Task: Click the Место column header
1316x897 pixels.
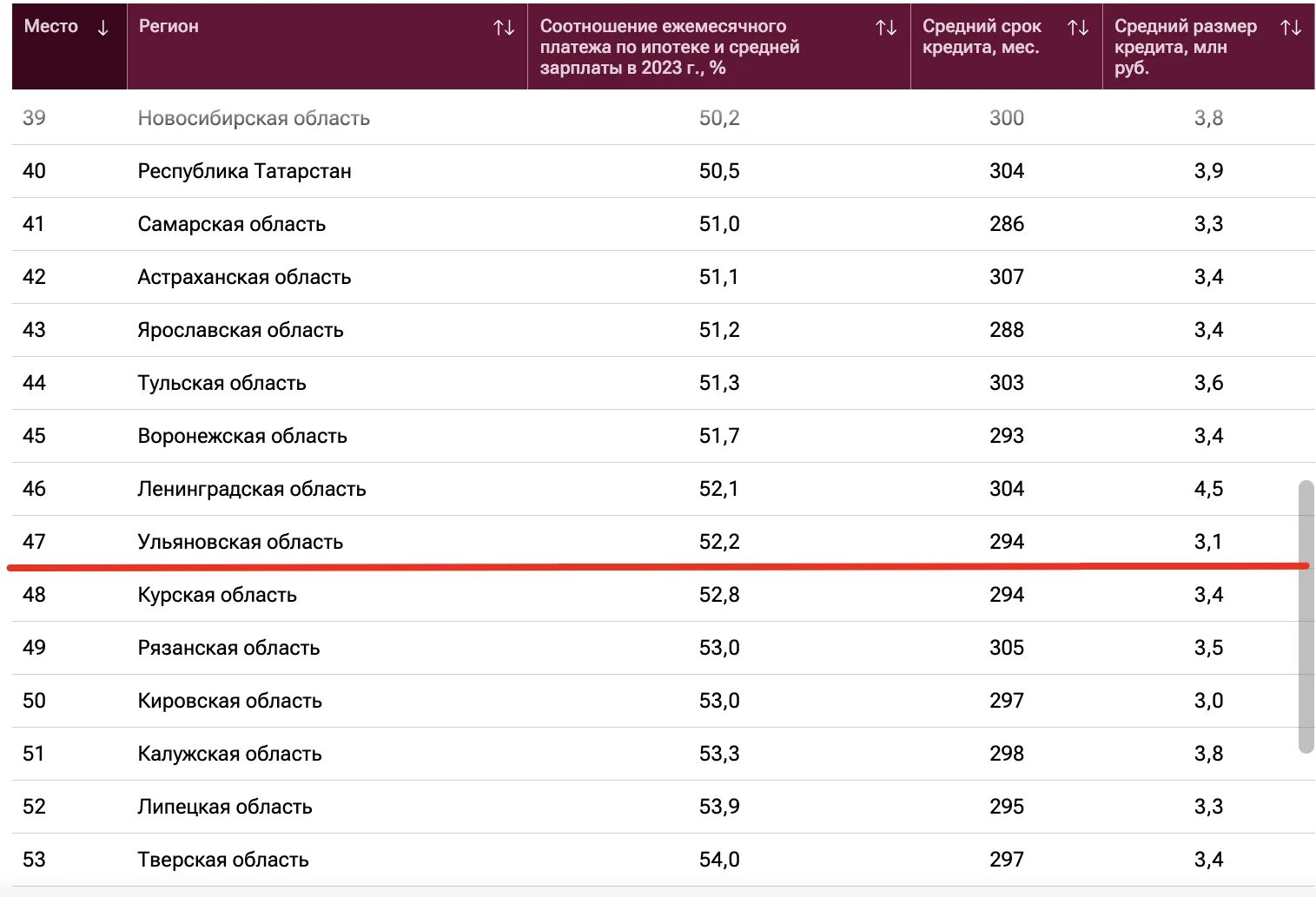Action: coord(51,27)
